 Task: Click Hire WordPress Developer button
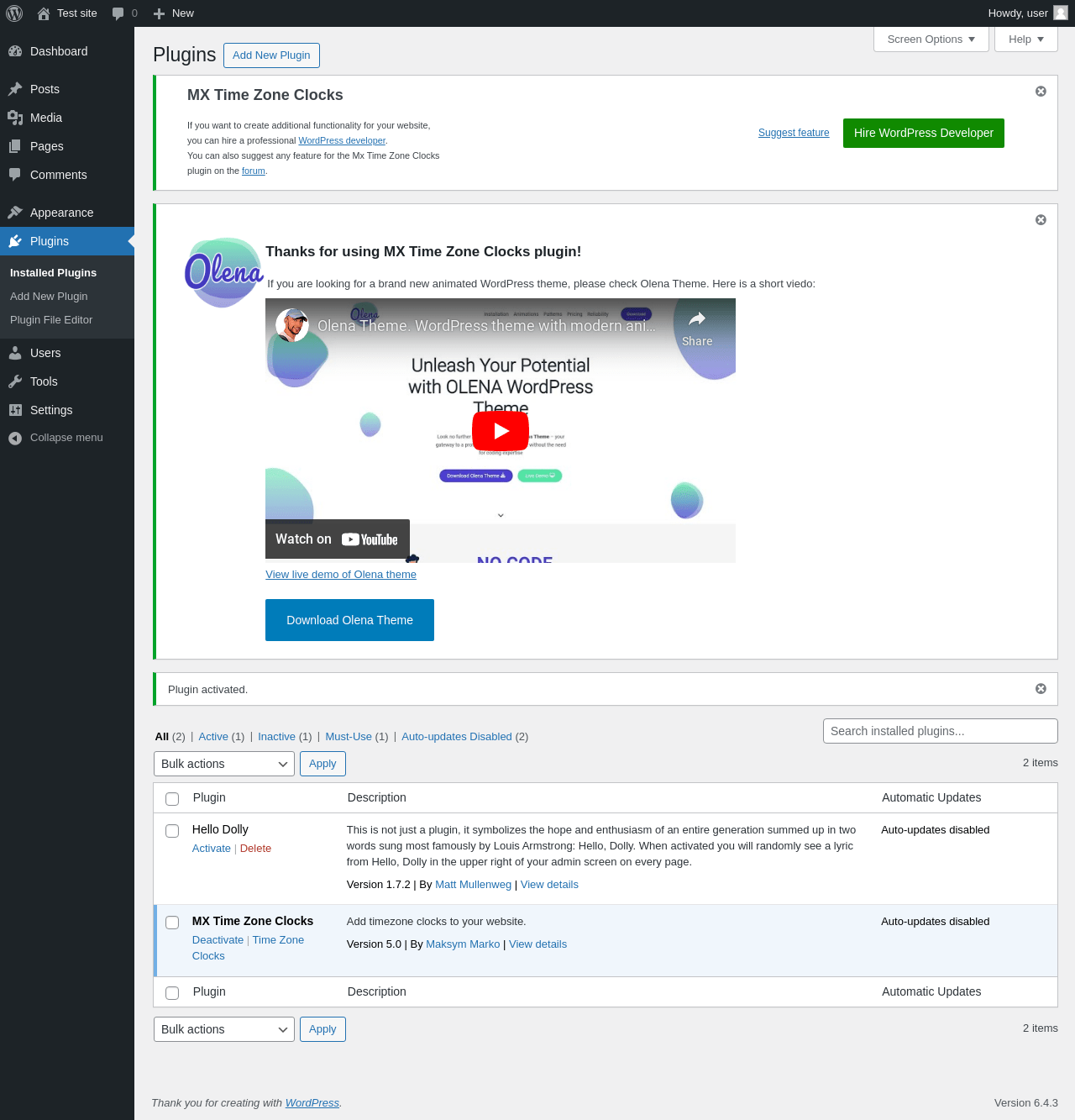click(924, 133)
